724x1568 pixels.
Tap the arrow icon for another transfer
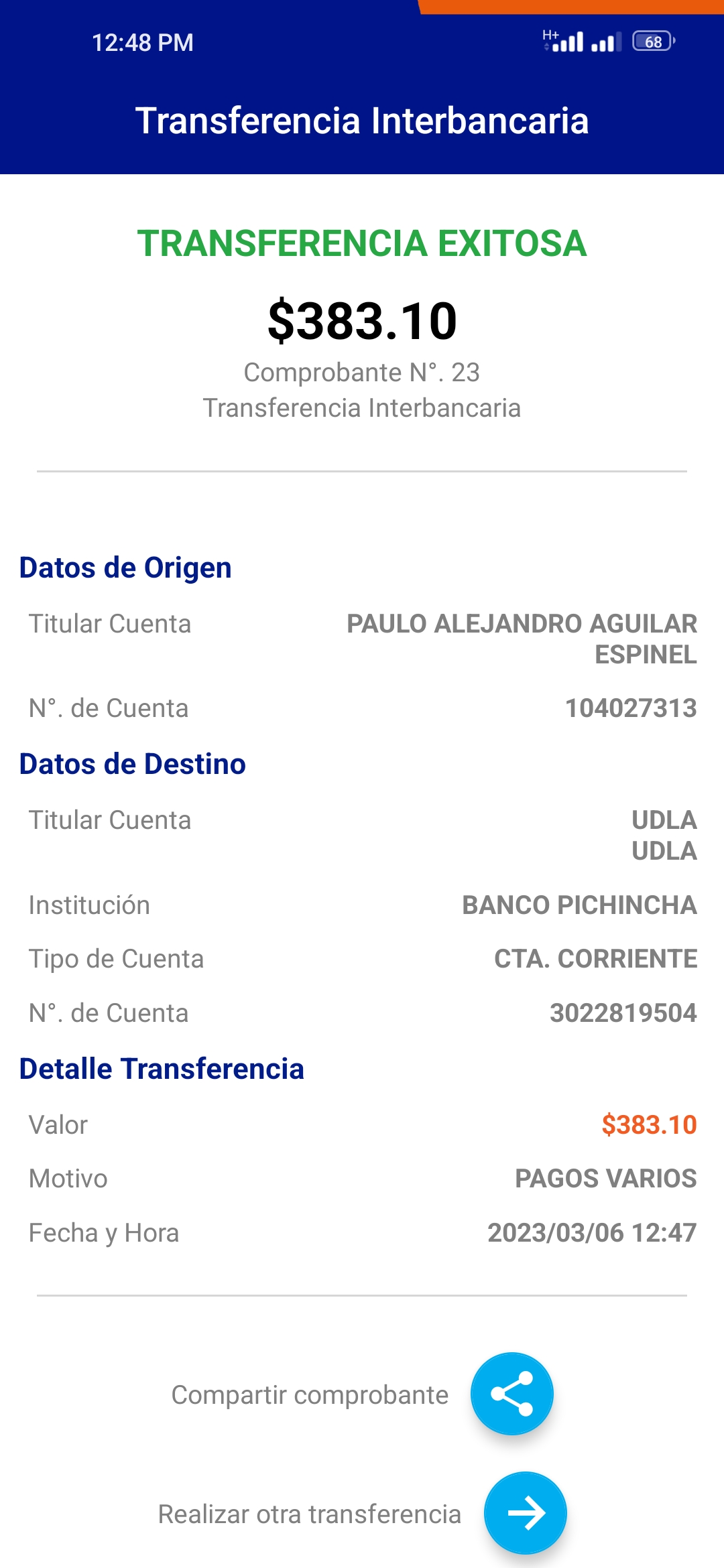point(526,1513)
